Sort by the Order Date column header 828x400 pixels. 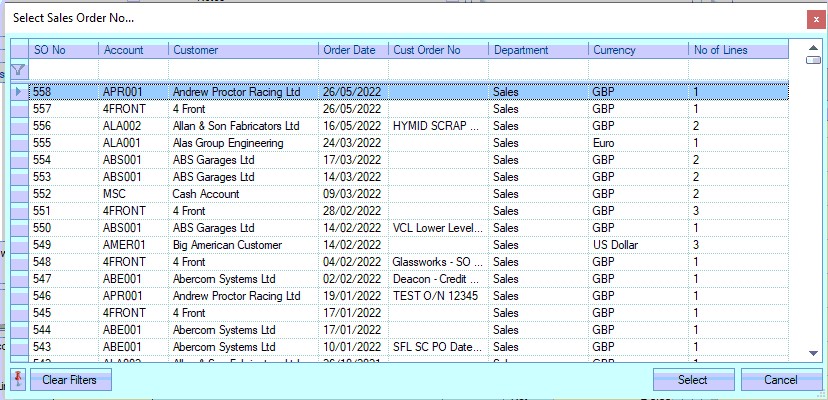(x=353, y=50)
